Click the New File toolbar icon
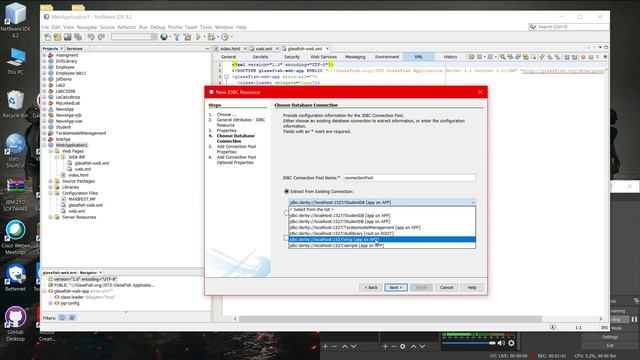This screenshot has height=360, width=640. point(47,37)
